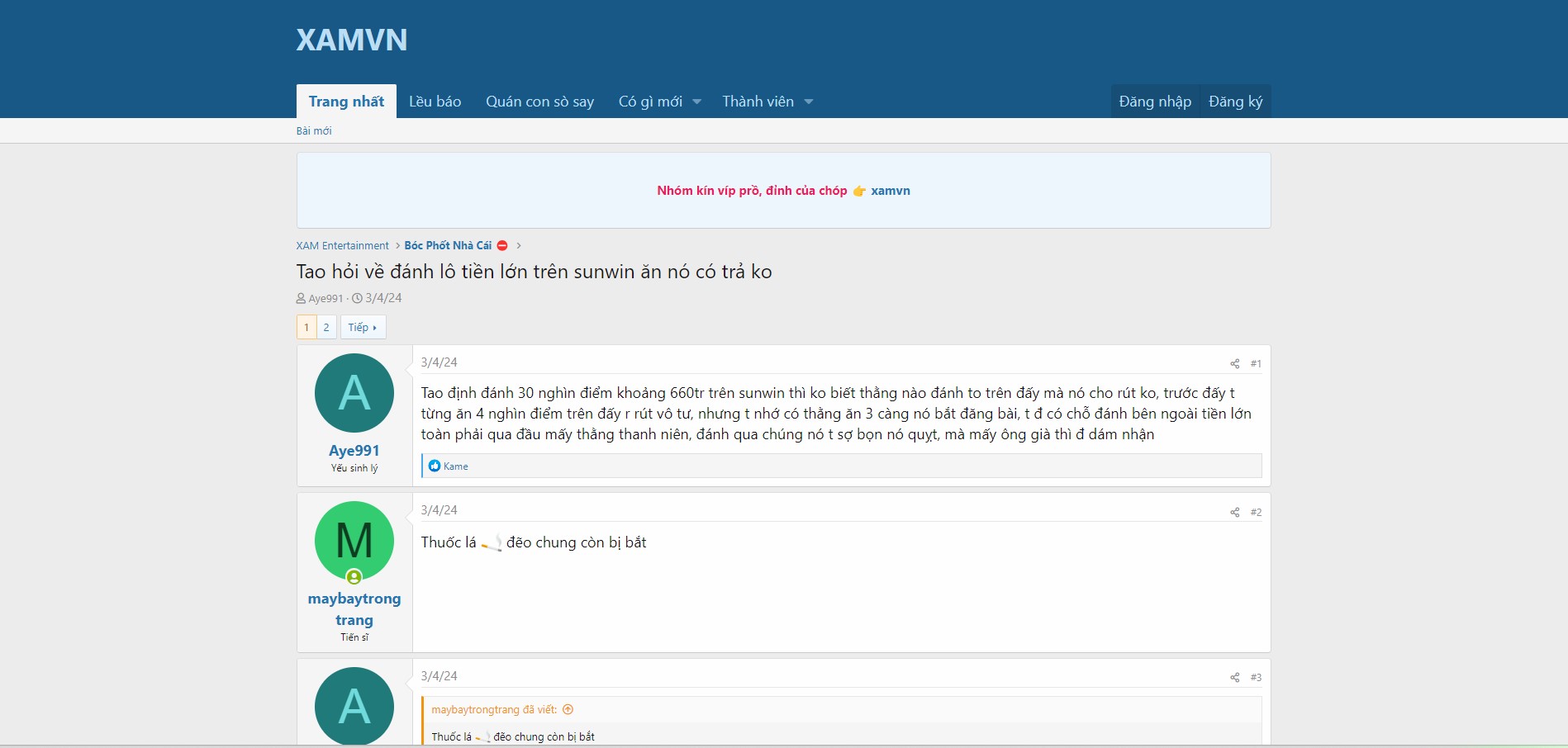This screenshot has height=748, width=1568.
Task: Click the XAMVN site logo
Action: 352,40
